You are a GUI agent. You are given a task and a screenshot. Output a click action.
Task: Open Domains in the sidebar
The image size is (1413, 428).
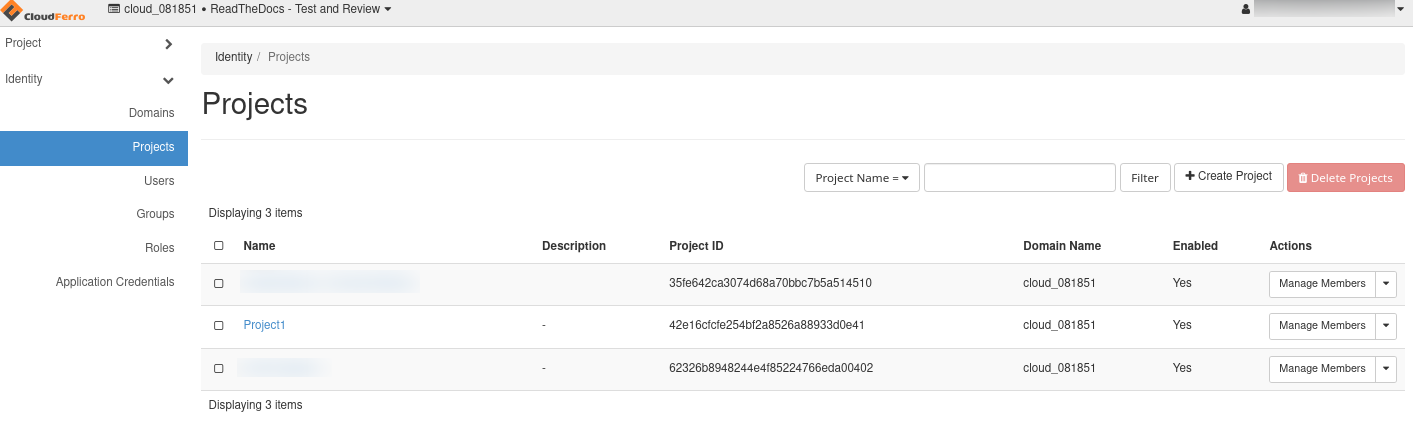152,113
